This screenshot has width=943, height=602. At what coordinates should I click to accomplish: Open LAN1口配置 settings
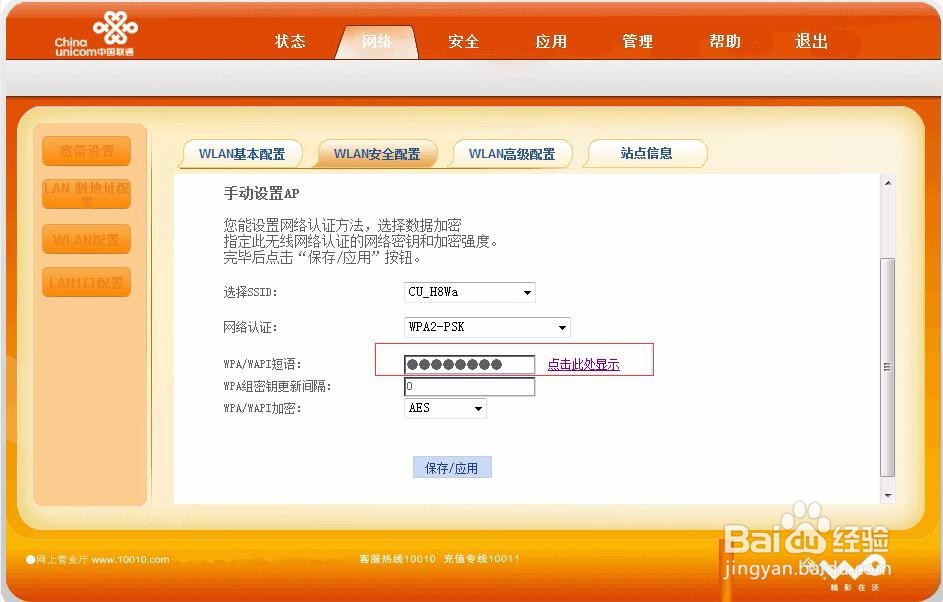tap(86, 282)
